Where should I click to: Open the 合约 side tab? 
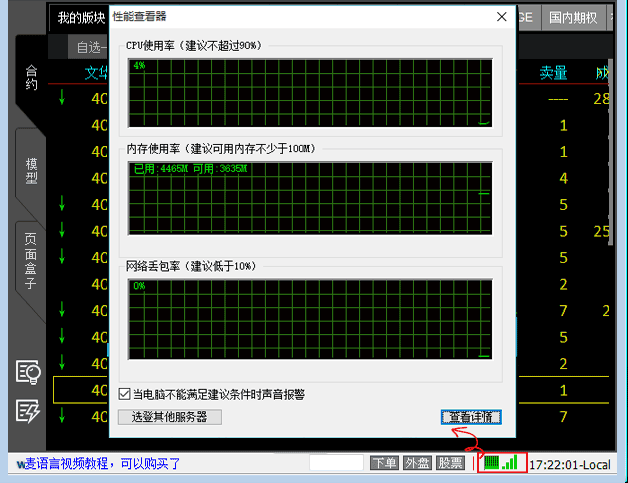(x=30, y=80)
